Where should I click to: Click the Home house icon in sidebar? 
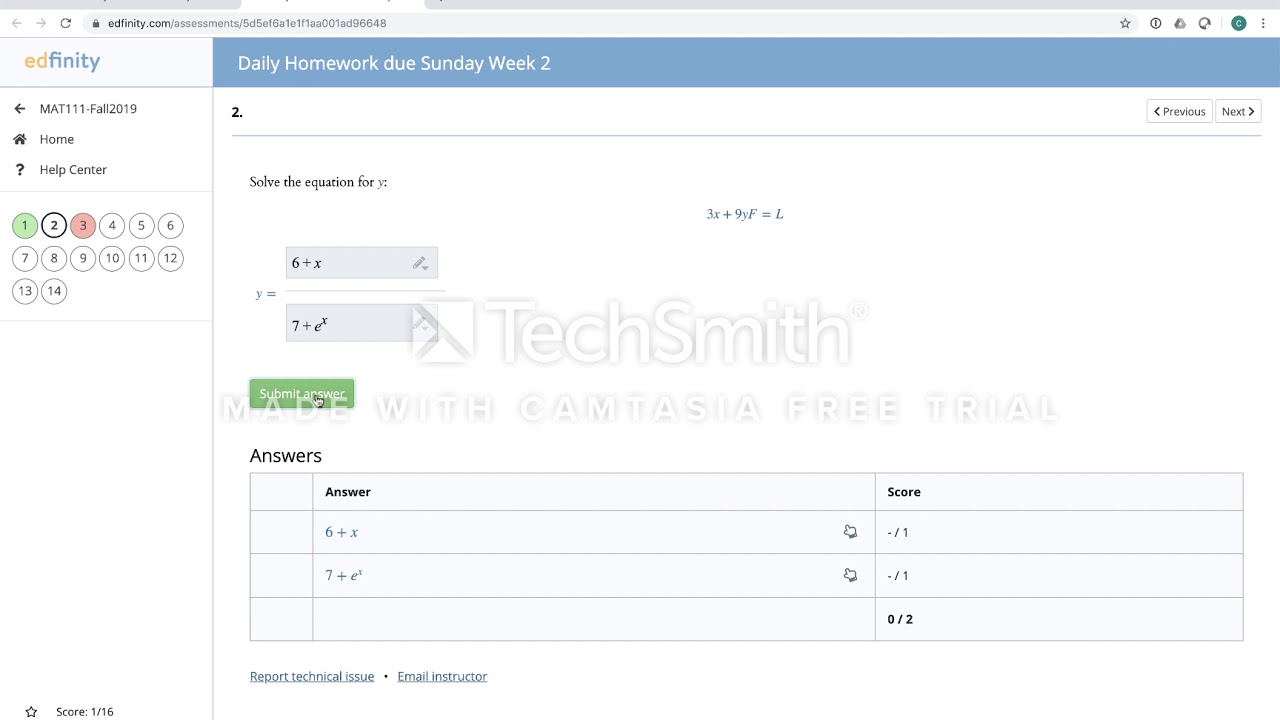point(20,139)
